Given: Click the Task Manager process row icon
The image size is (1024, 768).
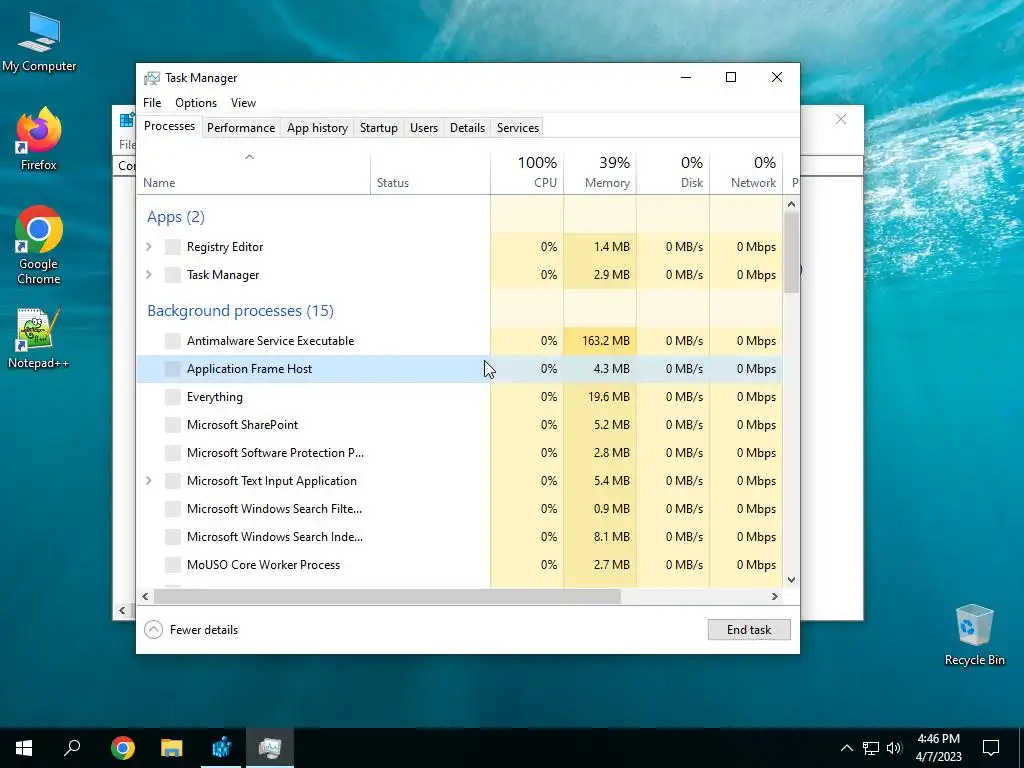Looking at the screenshot, I should (x=172, y=275).
